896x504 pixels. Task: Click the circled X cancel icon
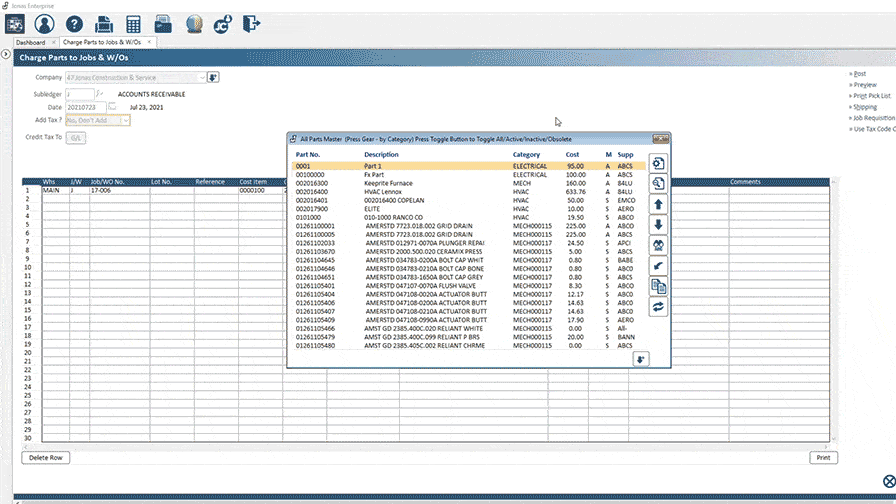(889, 482)
